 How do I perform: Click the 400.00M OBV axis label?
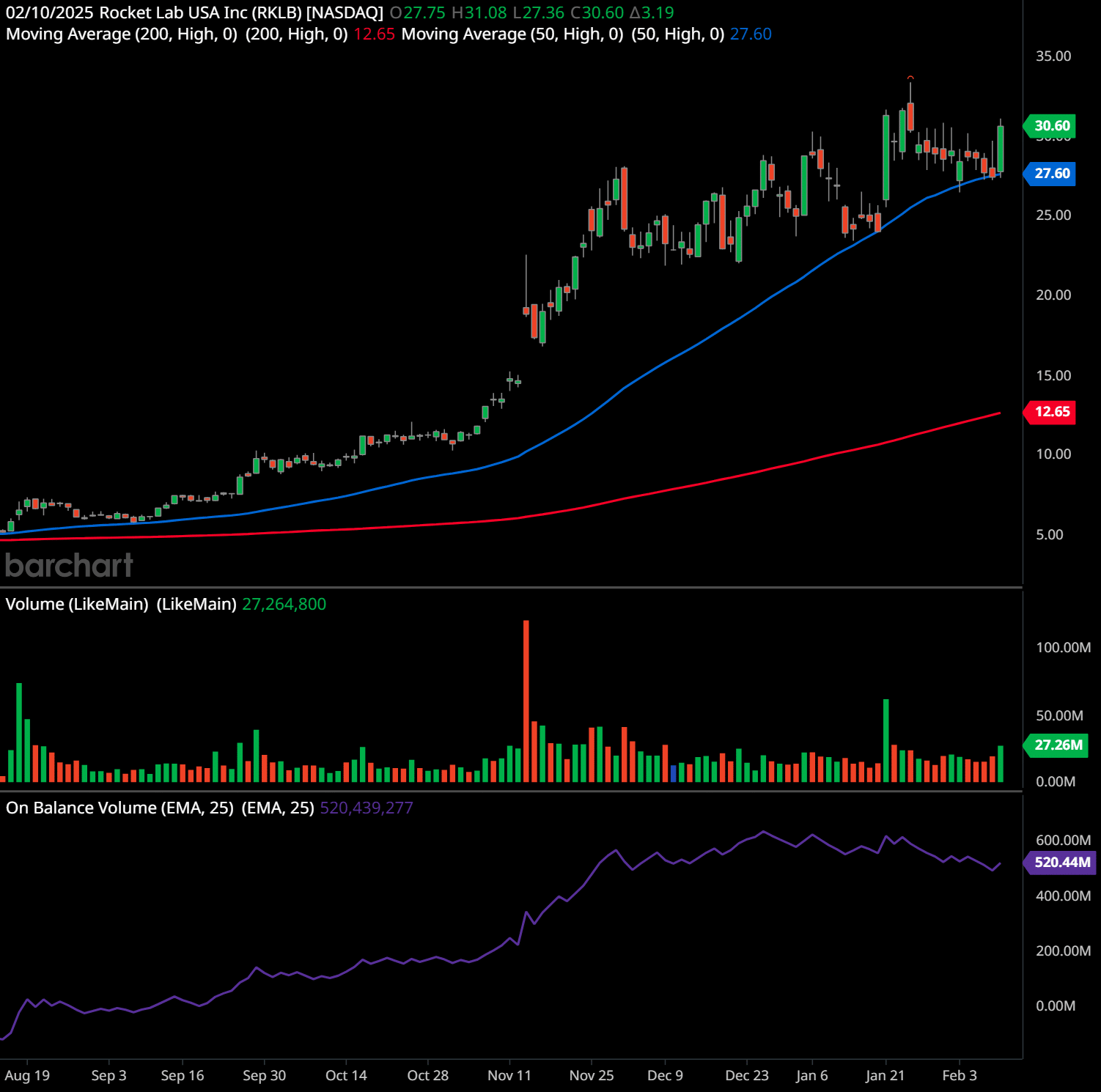1063,896
